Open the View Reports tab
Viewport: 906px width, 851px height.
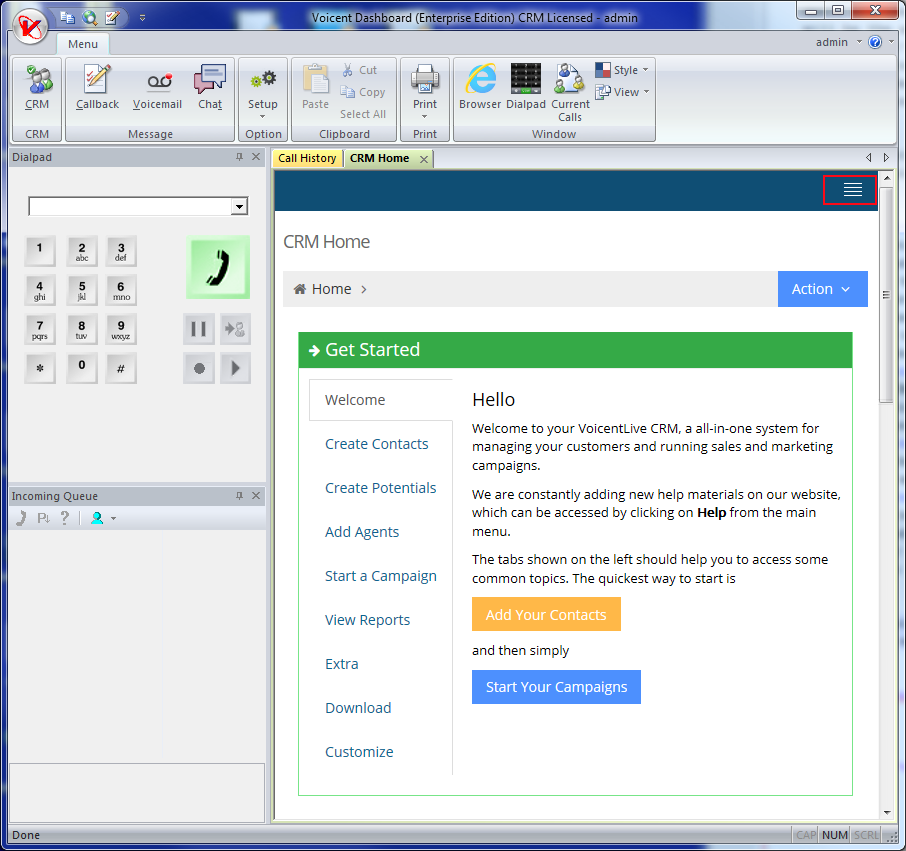(x=367, y=620)
